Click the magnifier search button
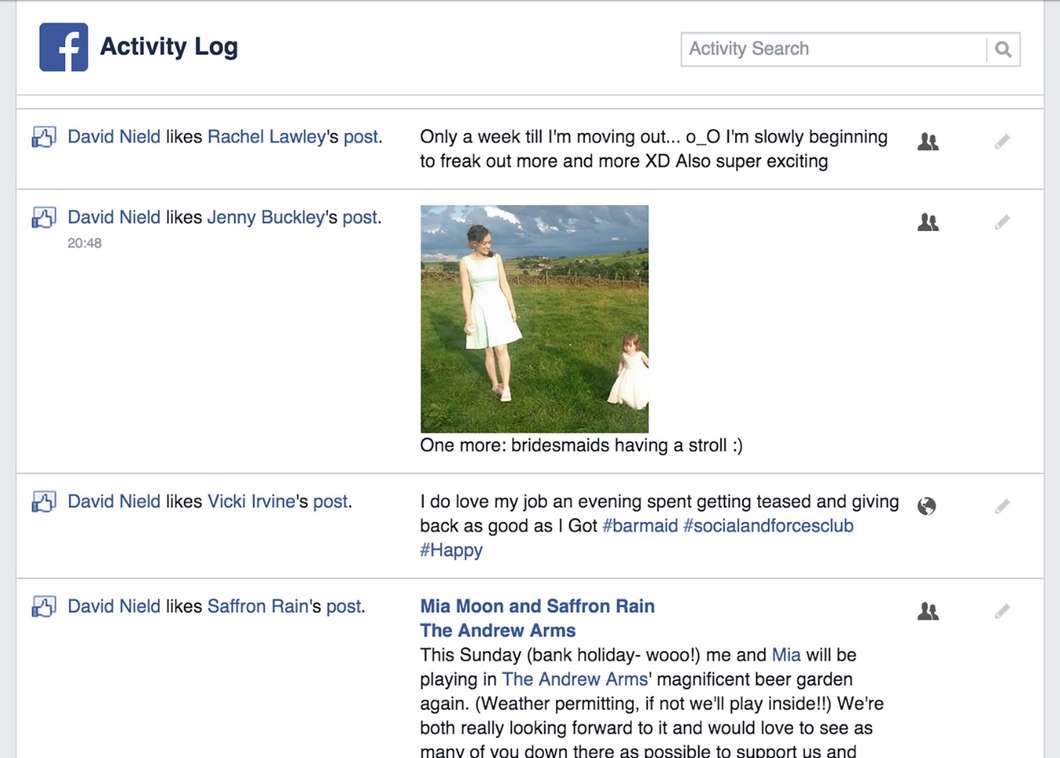1060x758 pixels. 1003,49
